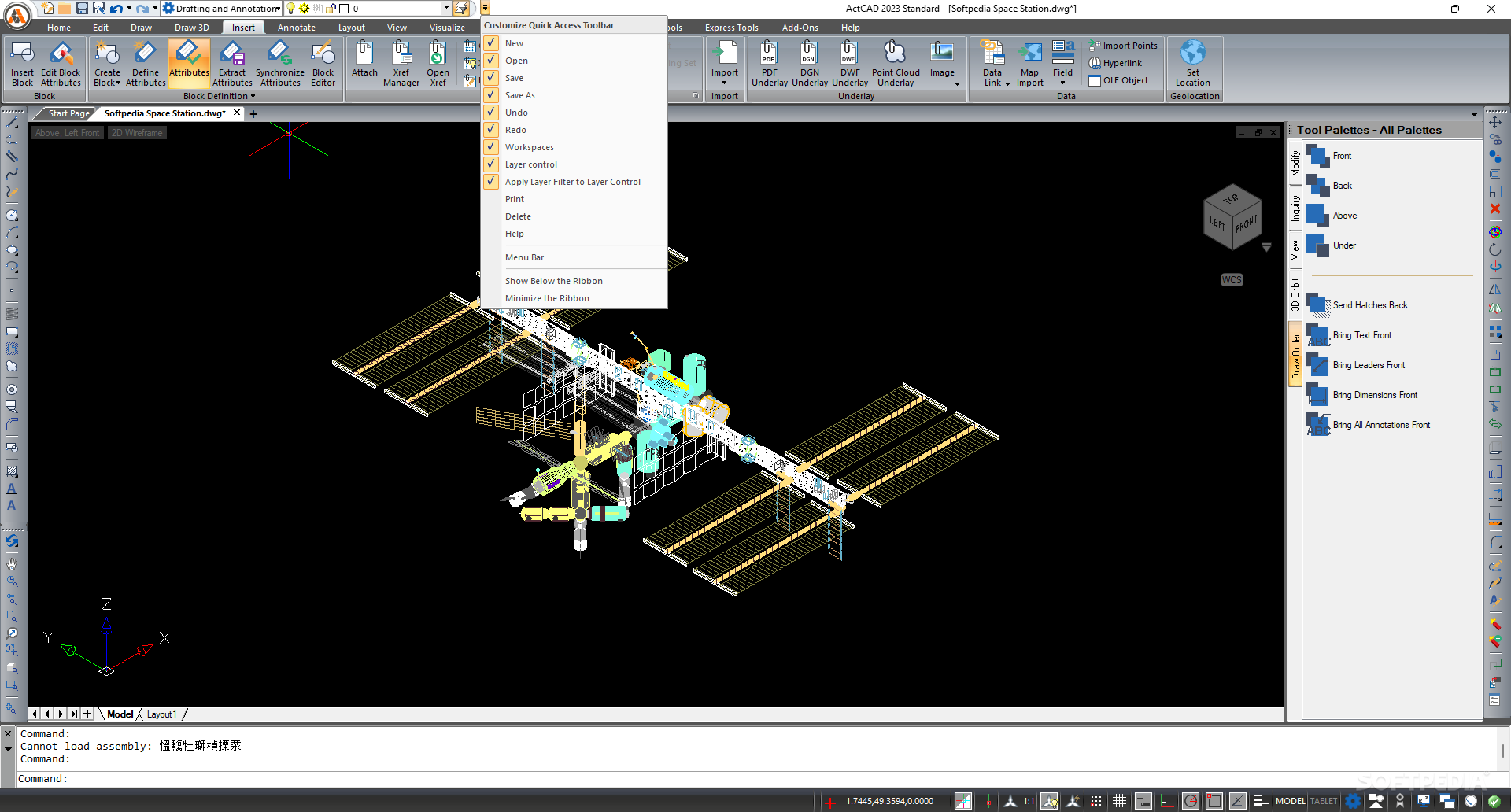
Task: Click Set Location geolocation icon
Action: 1193,63
